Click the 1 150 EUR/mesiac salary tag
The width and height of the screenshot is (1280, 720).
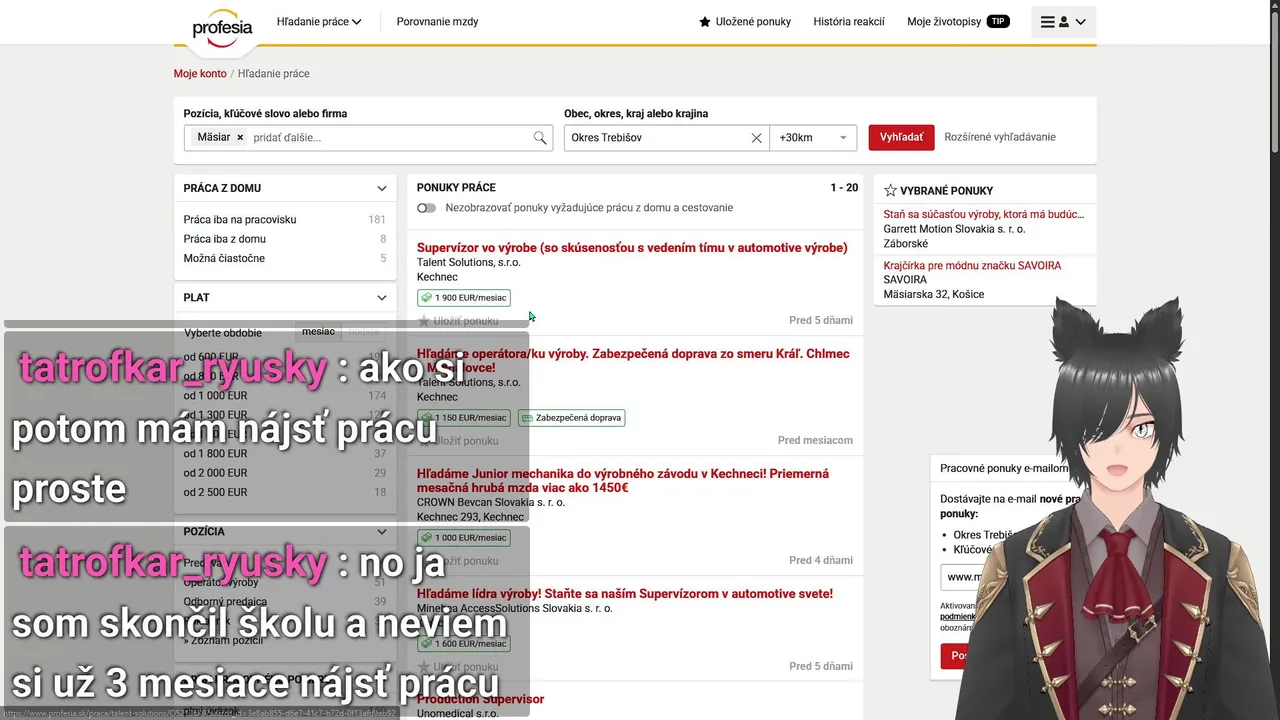[464, 418]
